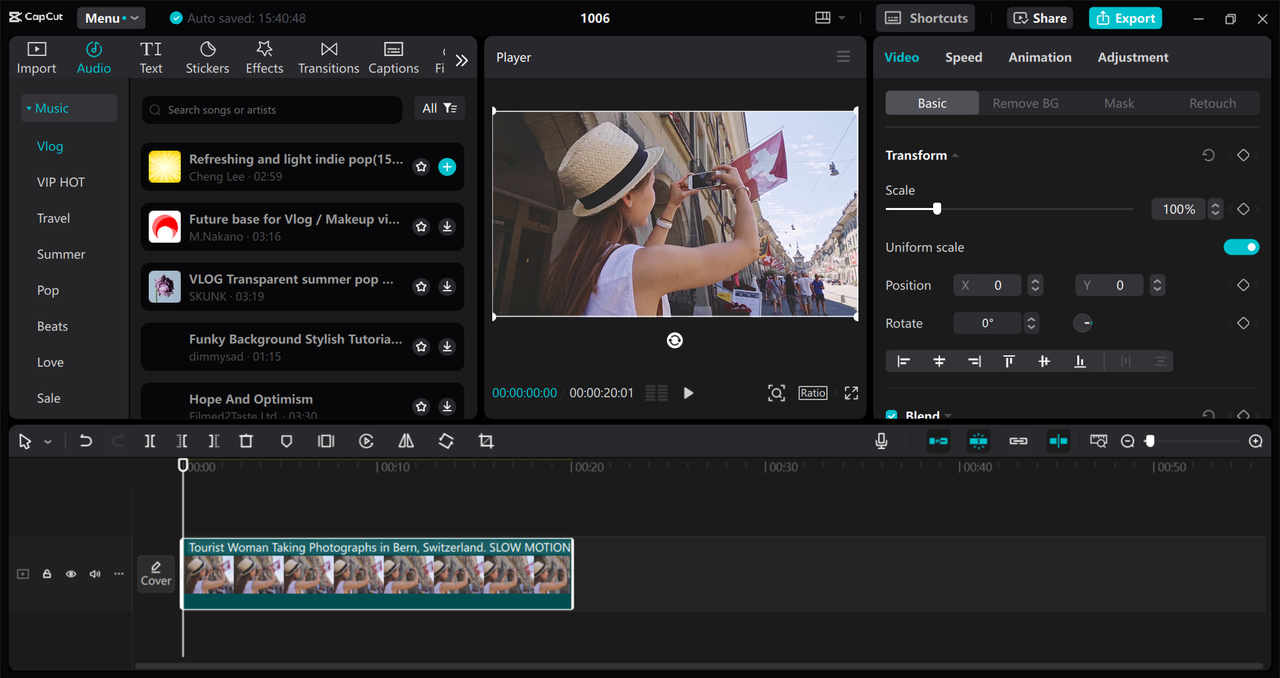The image size is (1280, 678).
Task: Undo the last action
Action: click(86, 441)
